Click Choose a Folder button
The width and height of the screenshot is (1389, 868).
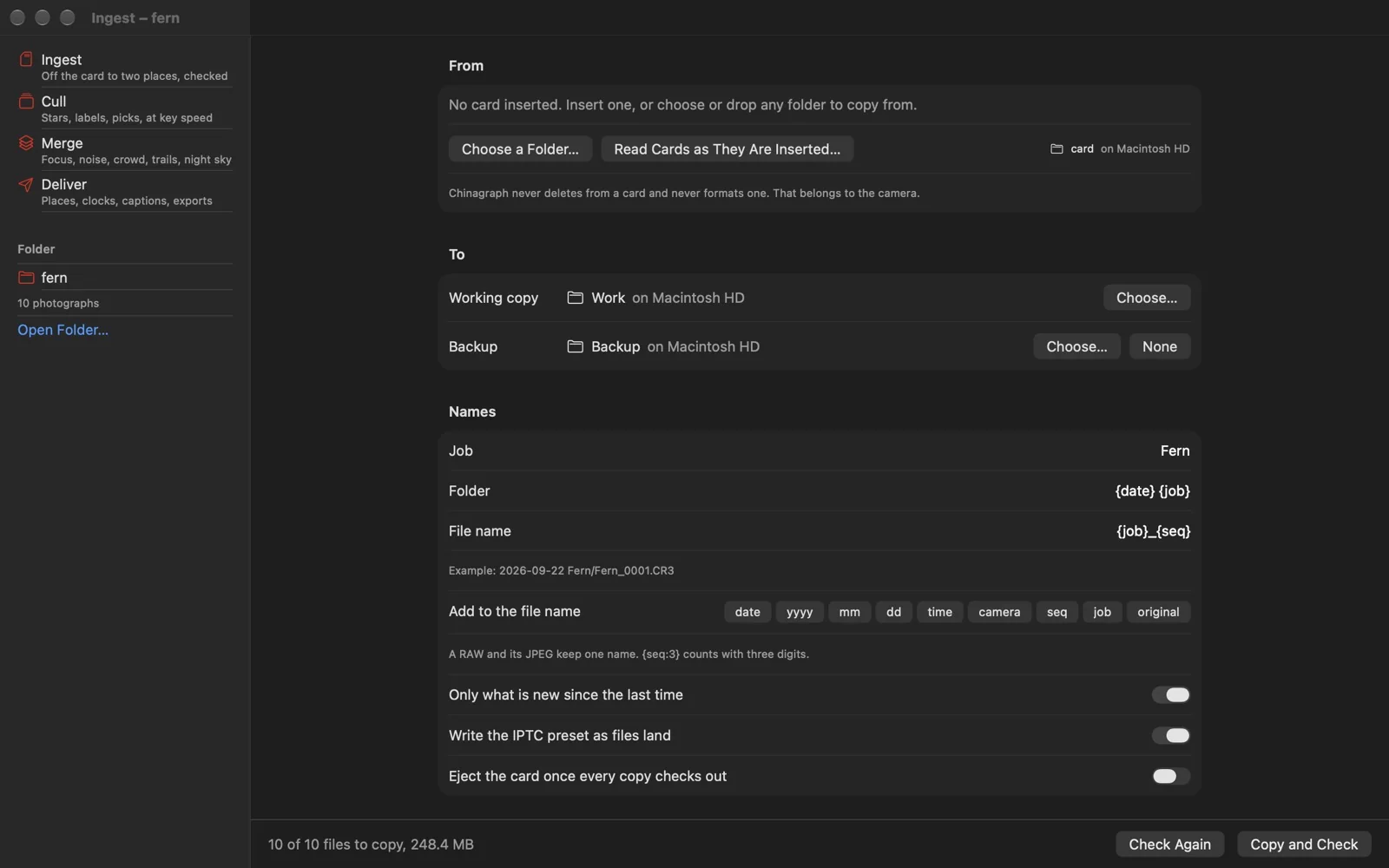(x=520, y=149)
